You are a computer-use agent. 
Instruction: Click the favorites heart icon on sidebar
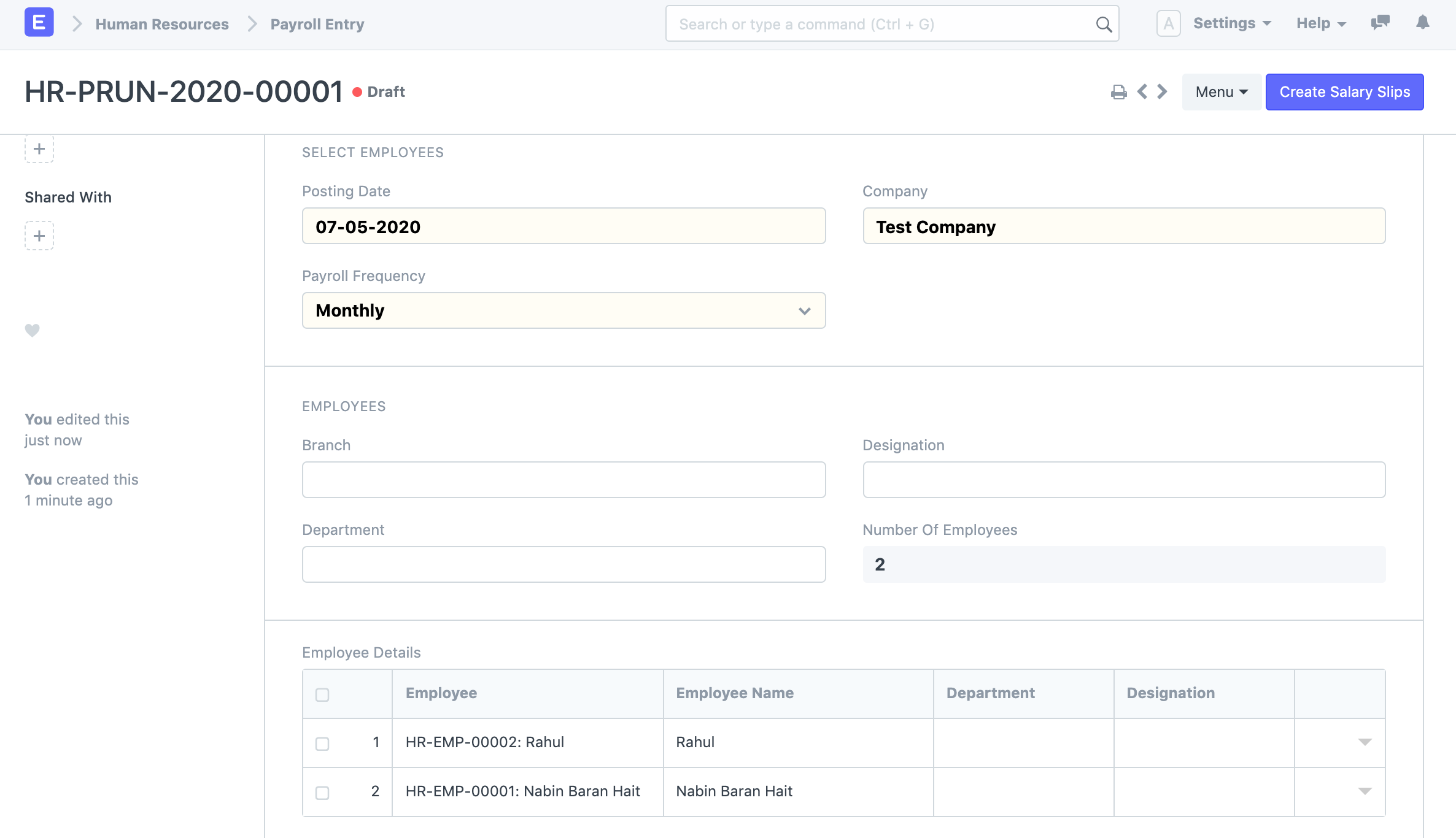[32, 329]
